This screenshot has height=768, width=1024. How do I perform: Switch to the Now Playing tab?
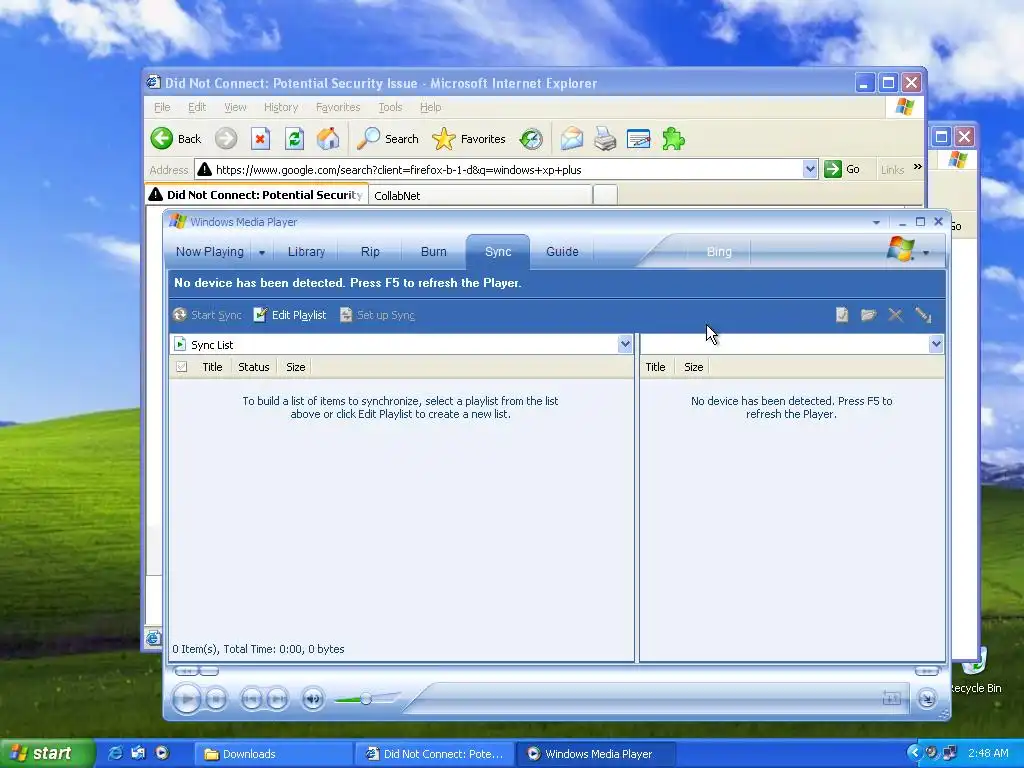coord(210,251)
